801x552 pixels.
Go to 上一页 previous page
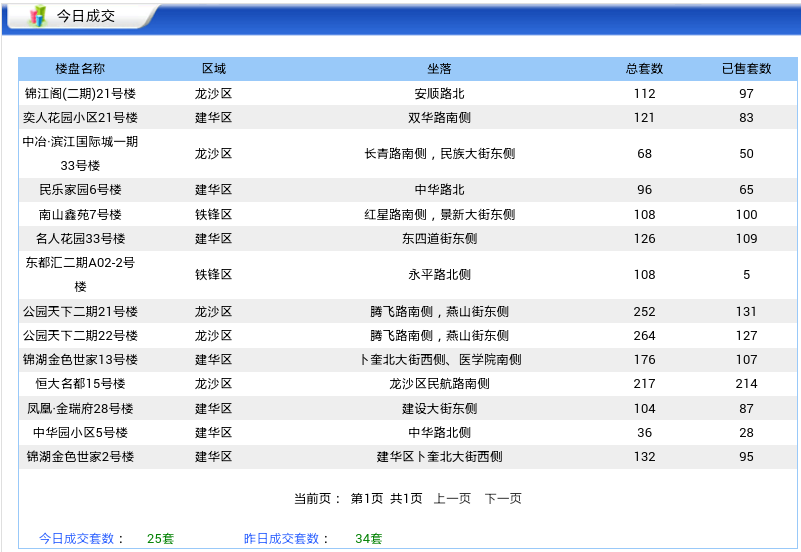pos(452,498)
